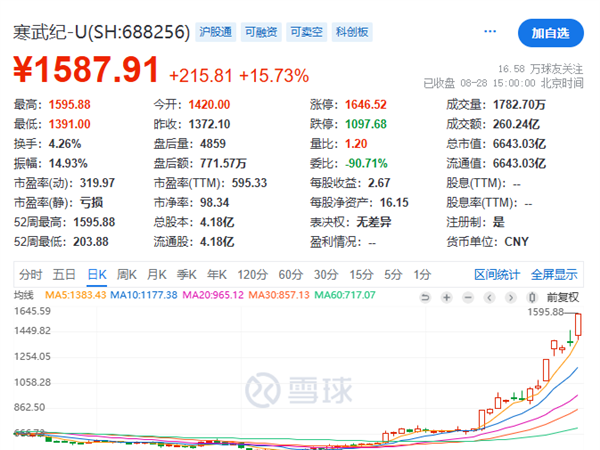Image resolution: width=600 pixels, height=450 pixels.
Task: Select the 日K chart tab
Action: [x=97, y=274]
